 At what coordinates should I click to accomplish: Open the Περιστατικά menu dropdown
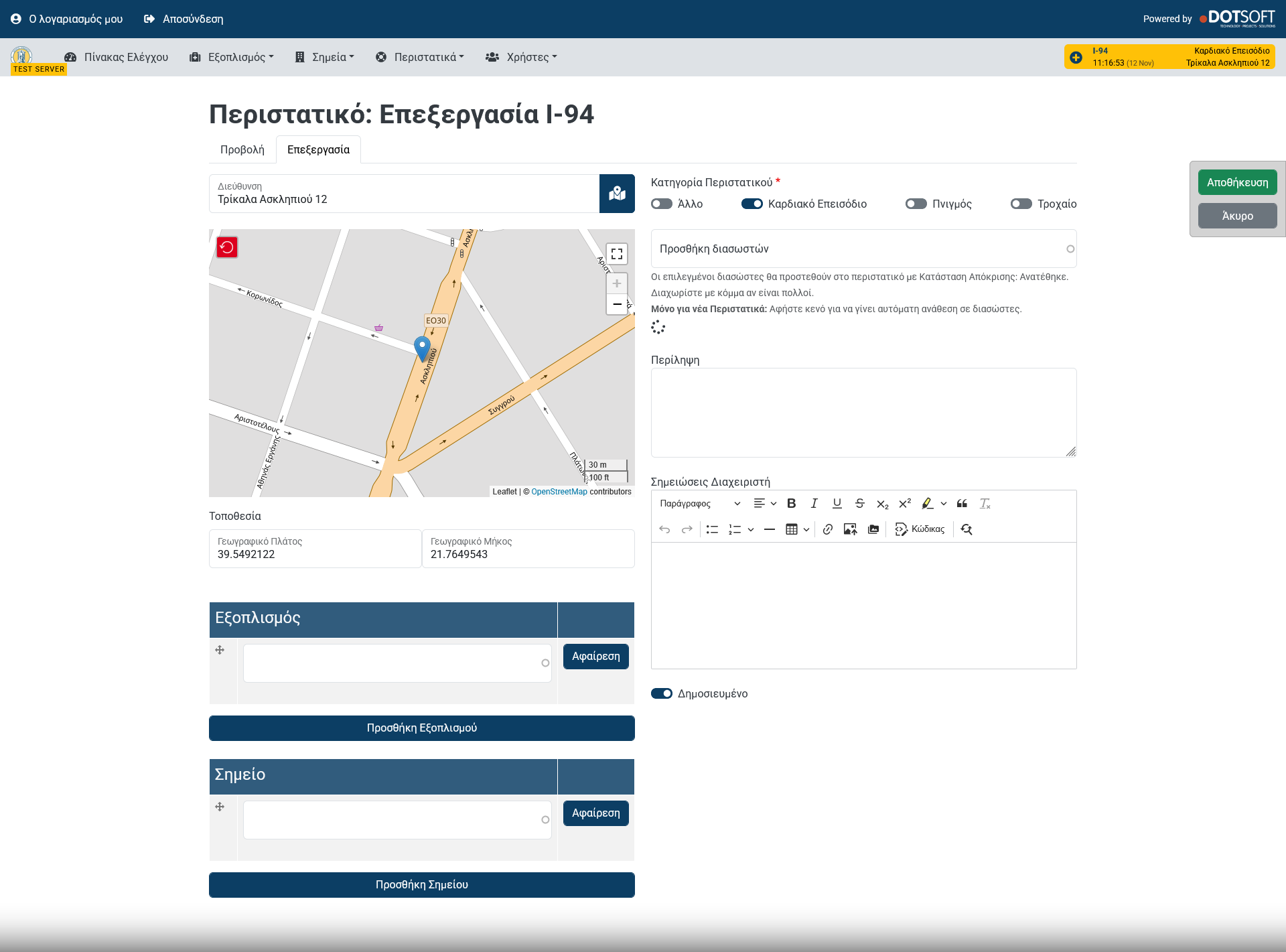pos(420,57)
